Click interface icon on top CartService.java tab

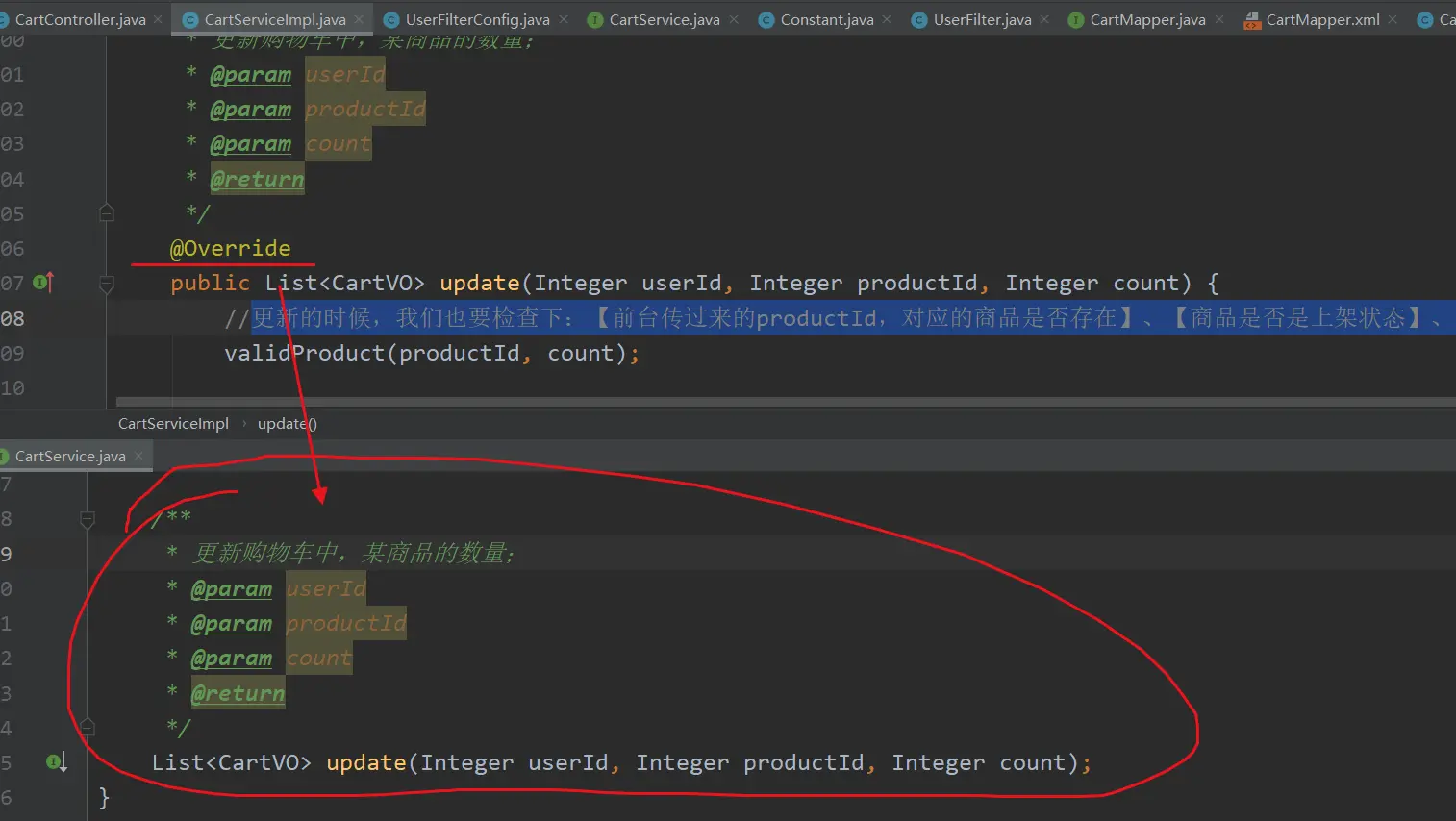(595, 19)
